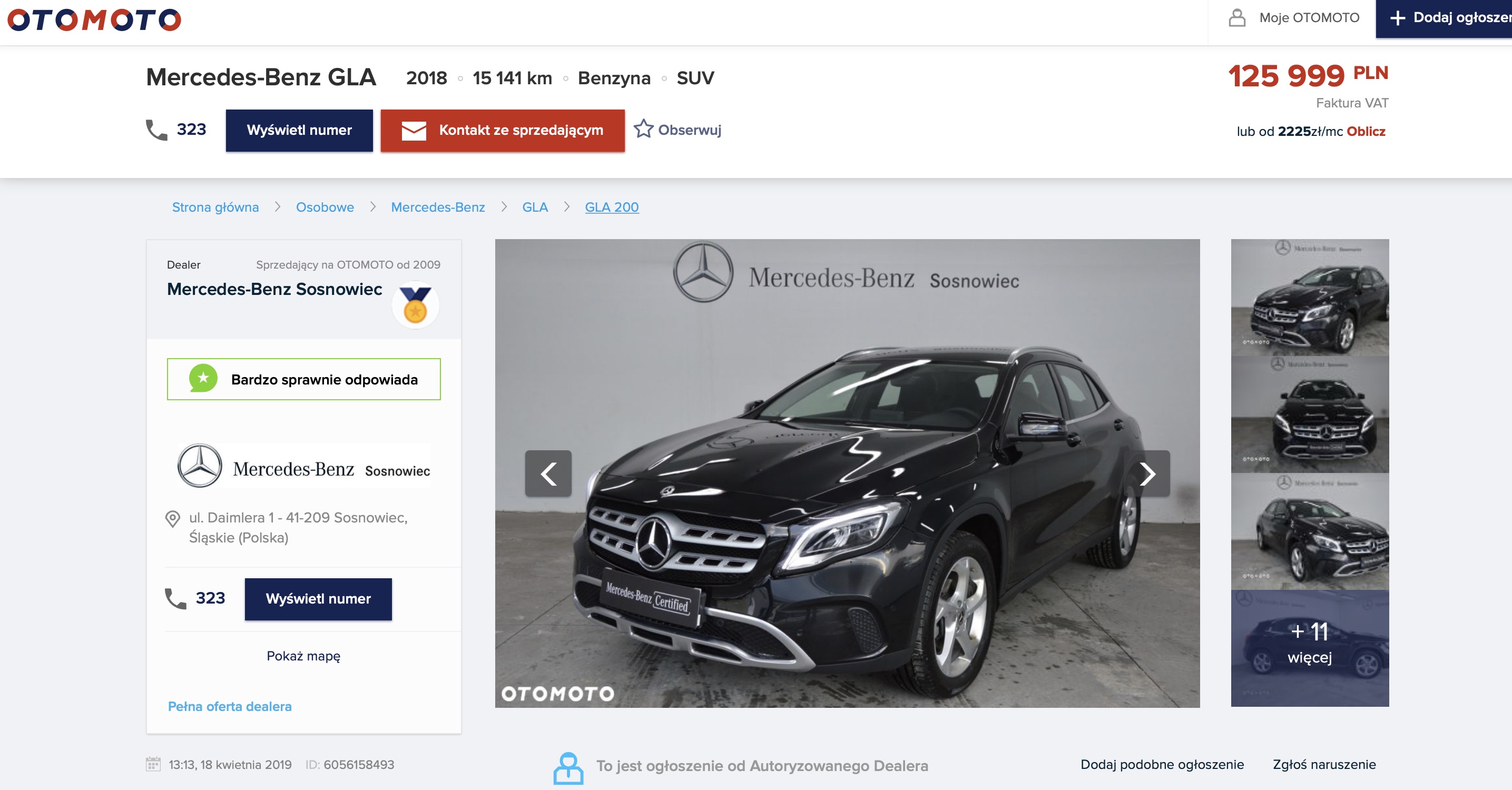
Task: Click Dodaj podobne ogłoszenie link
Action: pyautogui.click(x=1162, y=765)
